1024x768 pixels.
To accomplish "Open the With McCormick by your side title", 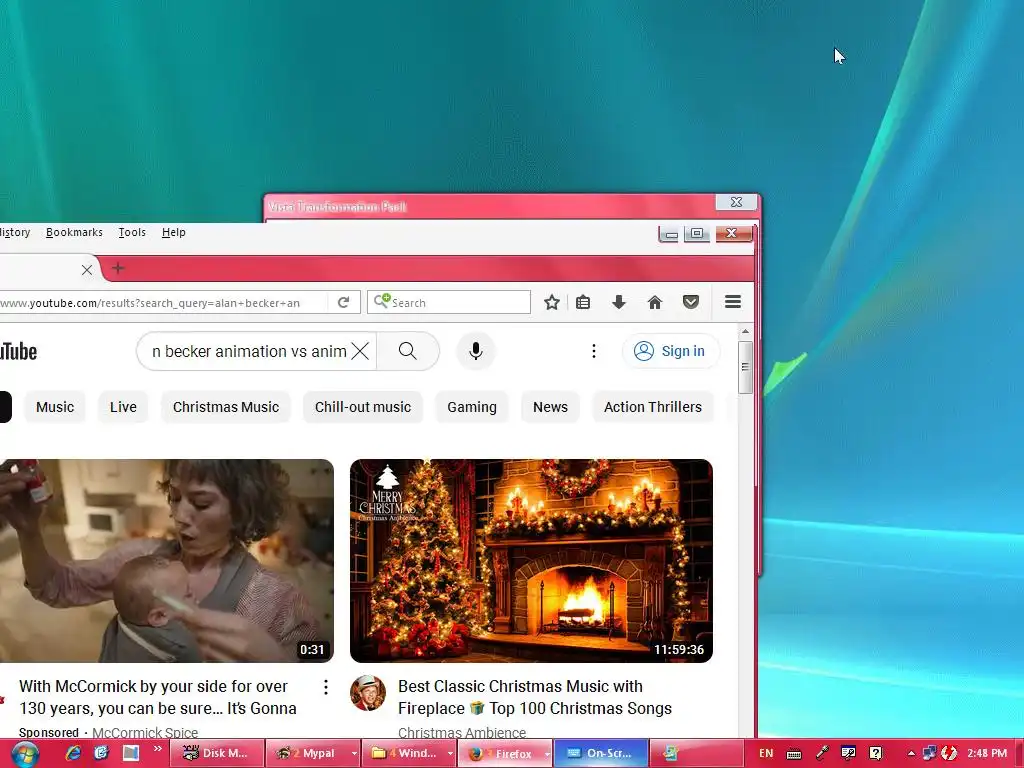I will 157,697.
